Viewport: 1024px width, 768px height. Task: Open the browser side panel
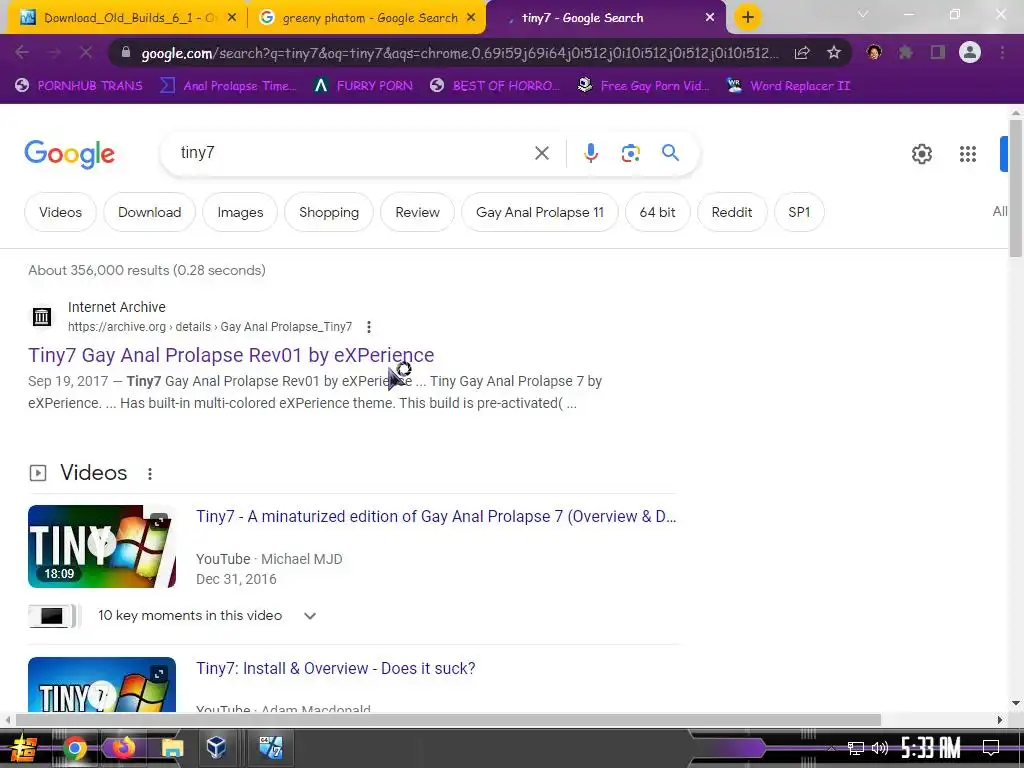tap(938, 52)
